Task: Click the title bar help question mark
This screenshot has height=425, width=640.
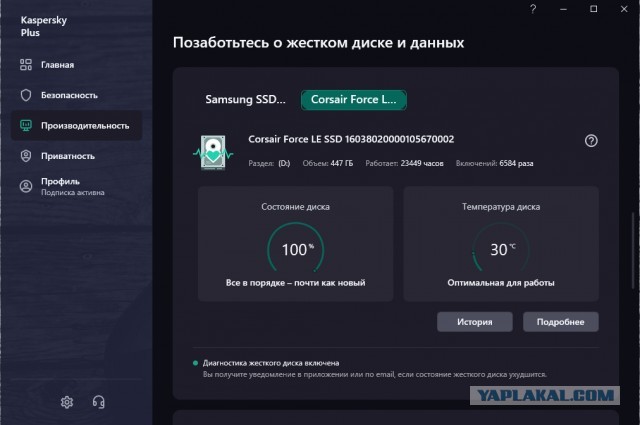Action: click(x=533, y=9)
